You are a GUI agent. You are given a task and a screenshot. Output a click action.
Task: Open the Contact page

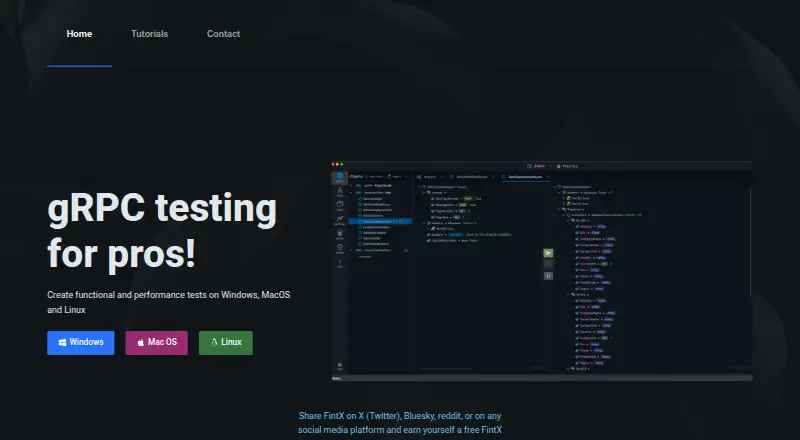[x=223, y=34]
